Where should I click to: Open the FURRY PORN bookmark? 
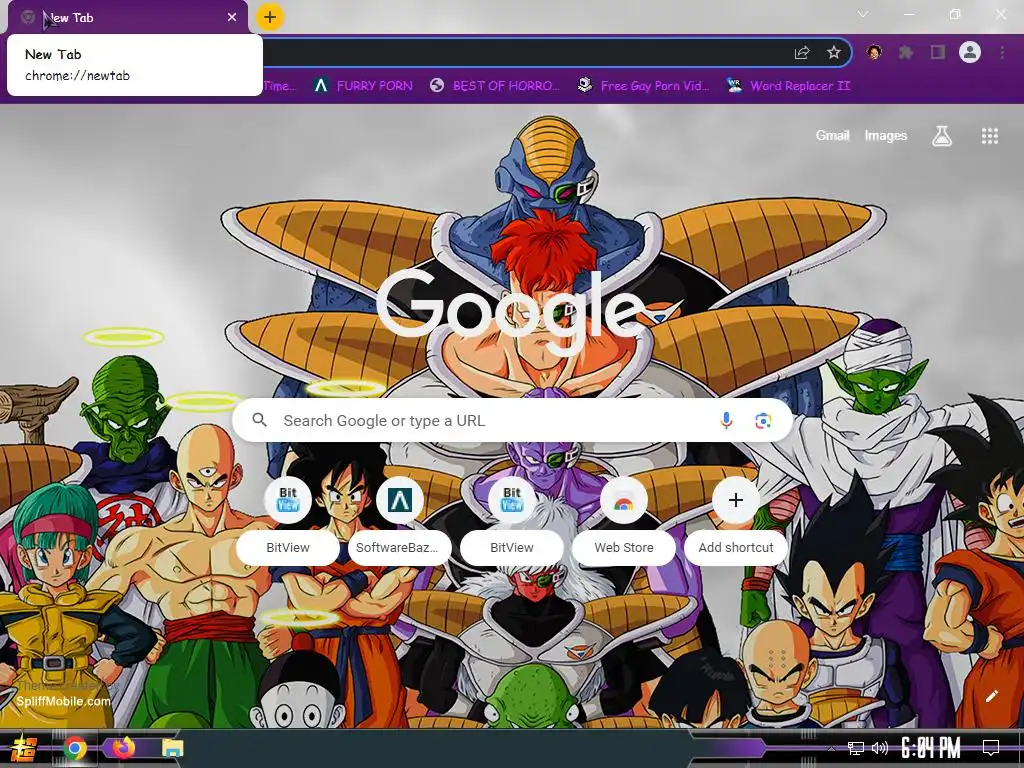coord(363,86)
